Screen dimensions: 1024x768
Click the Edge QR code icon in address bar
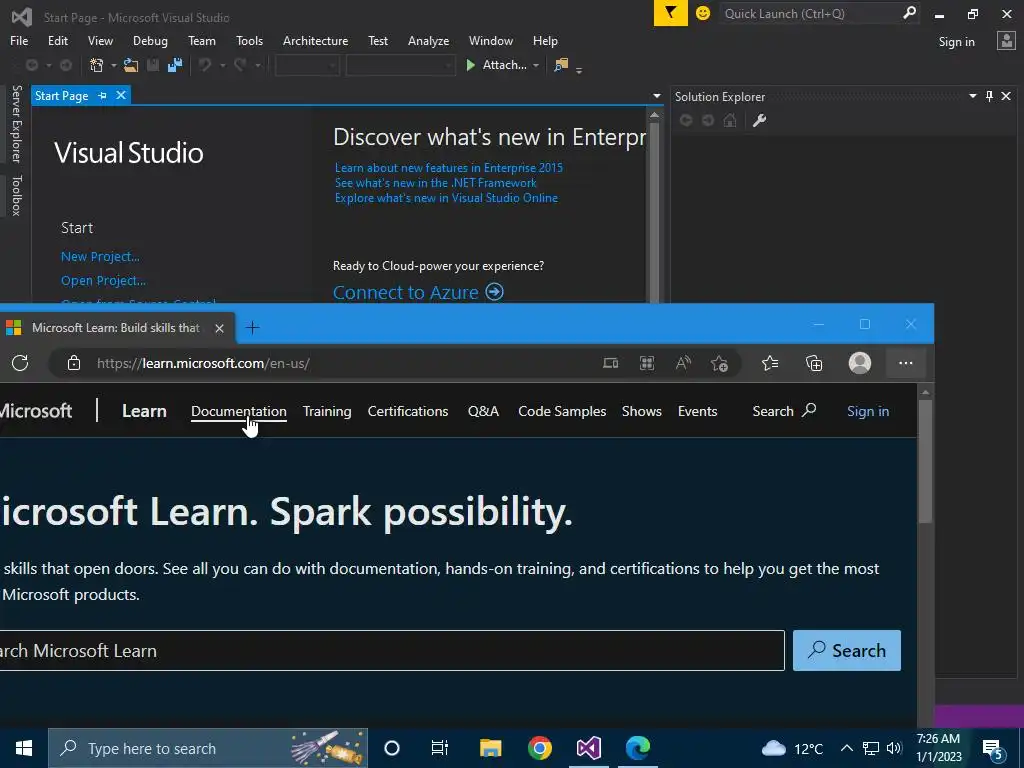tap(647, 363)
